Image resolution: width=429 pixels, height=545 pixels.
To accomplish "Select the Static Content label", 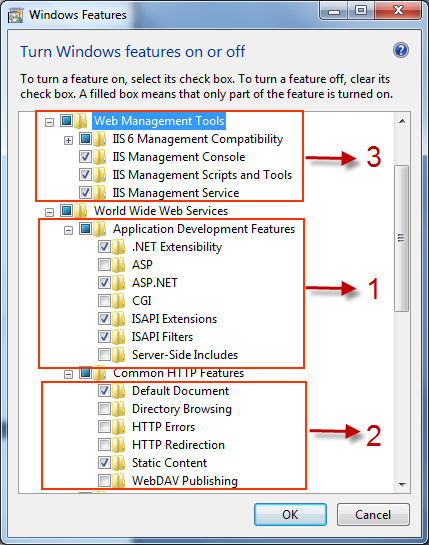I will click(x=169, y=463).
